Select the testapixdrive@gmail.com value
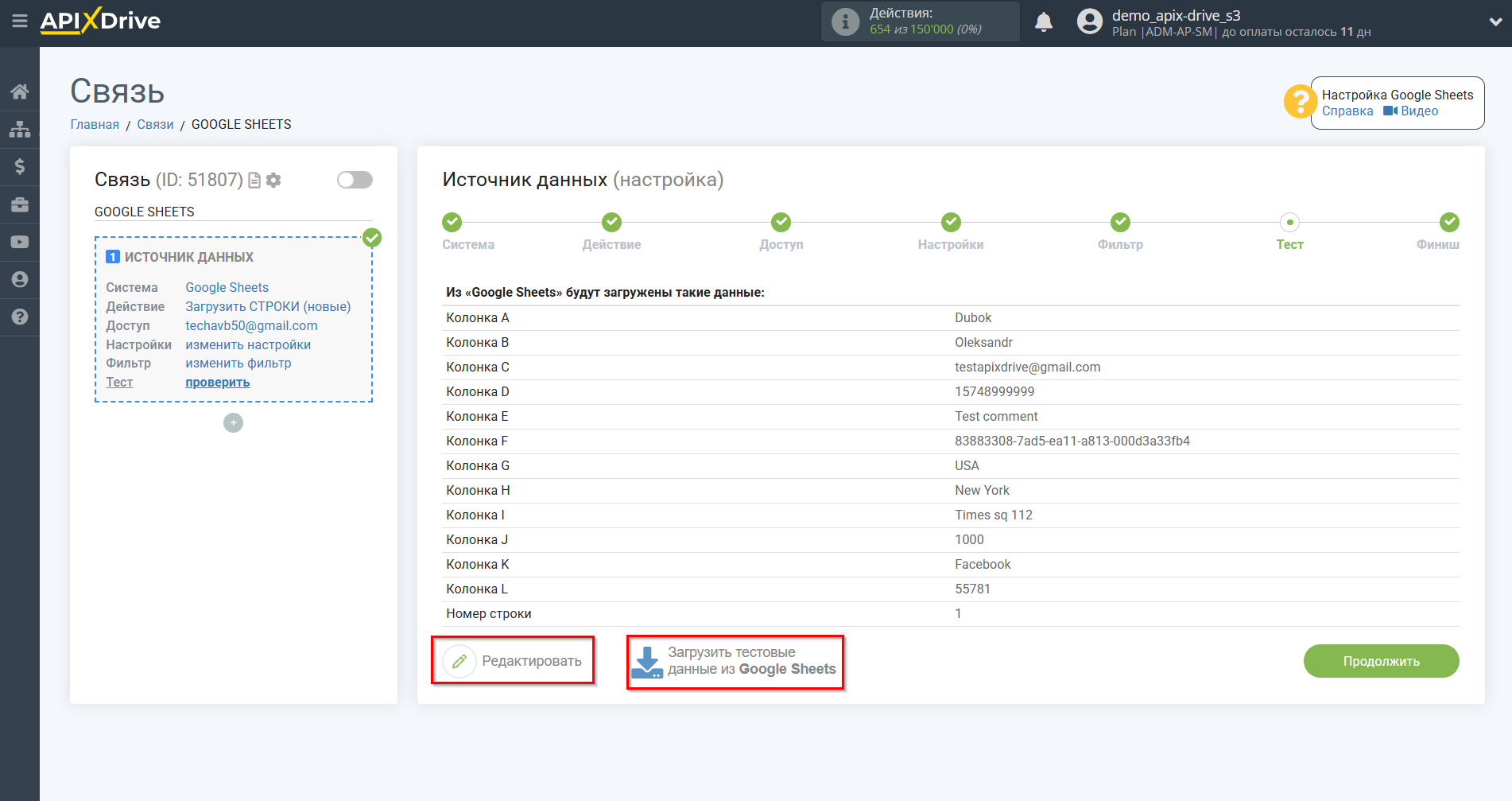 pyautogui.click(x=1028, y=367)
